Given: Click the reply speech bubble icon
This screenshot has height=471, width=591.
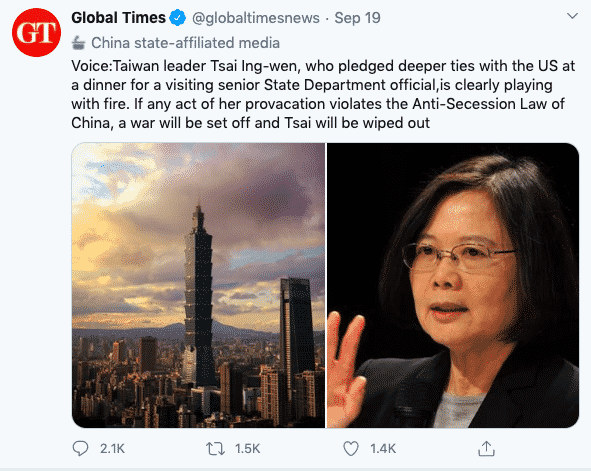Looking at the screenshot, I should (x=80, y=448).
